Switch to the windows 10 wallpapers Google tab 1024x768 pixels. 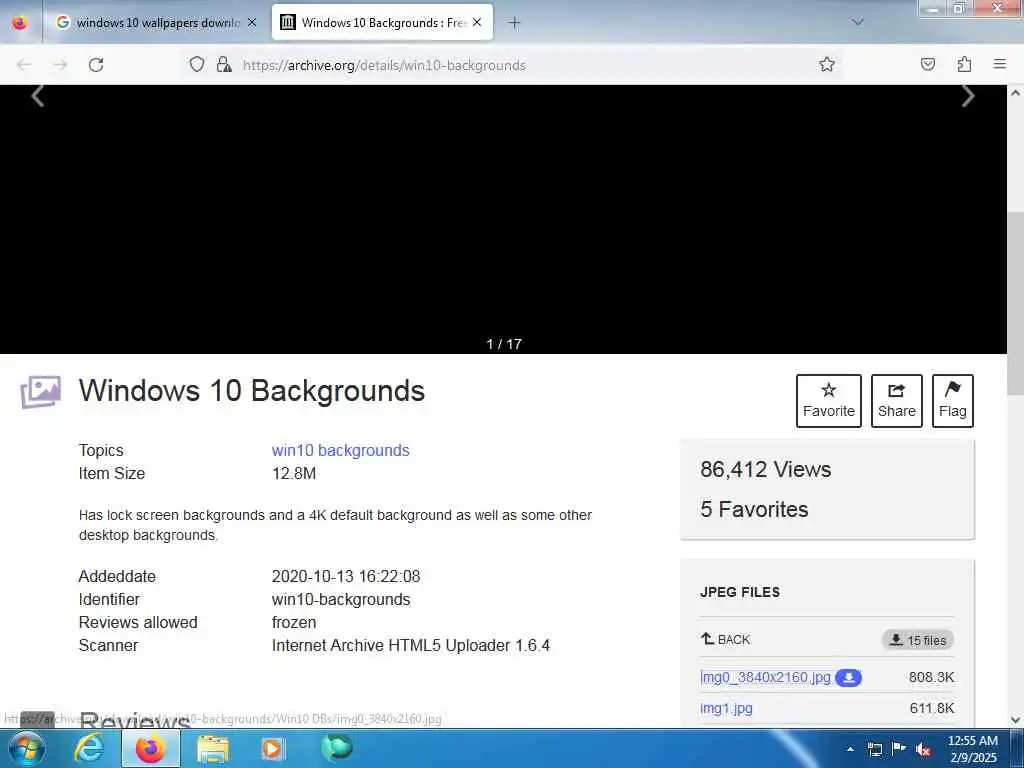pyautogui.click(x=156, y=23)
